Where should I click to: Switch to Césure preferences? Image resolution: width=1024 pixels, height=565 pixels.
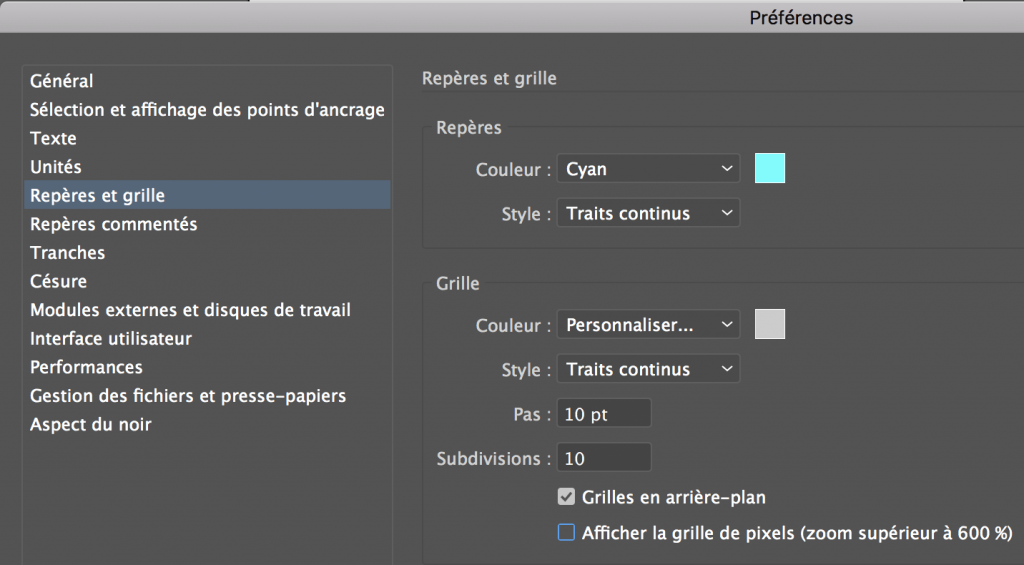(x=58, y=282)
